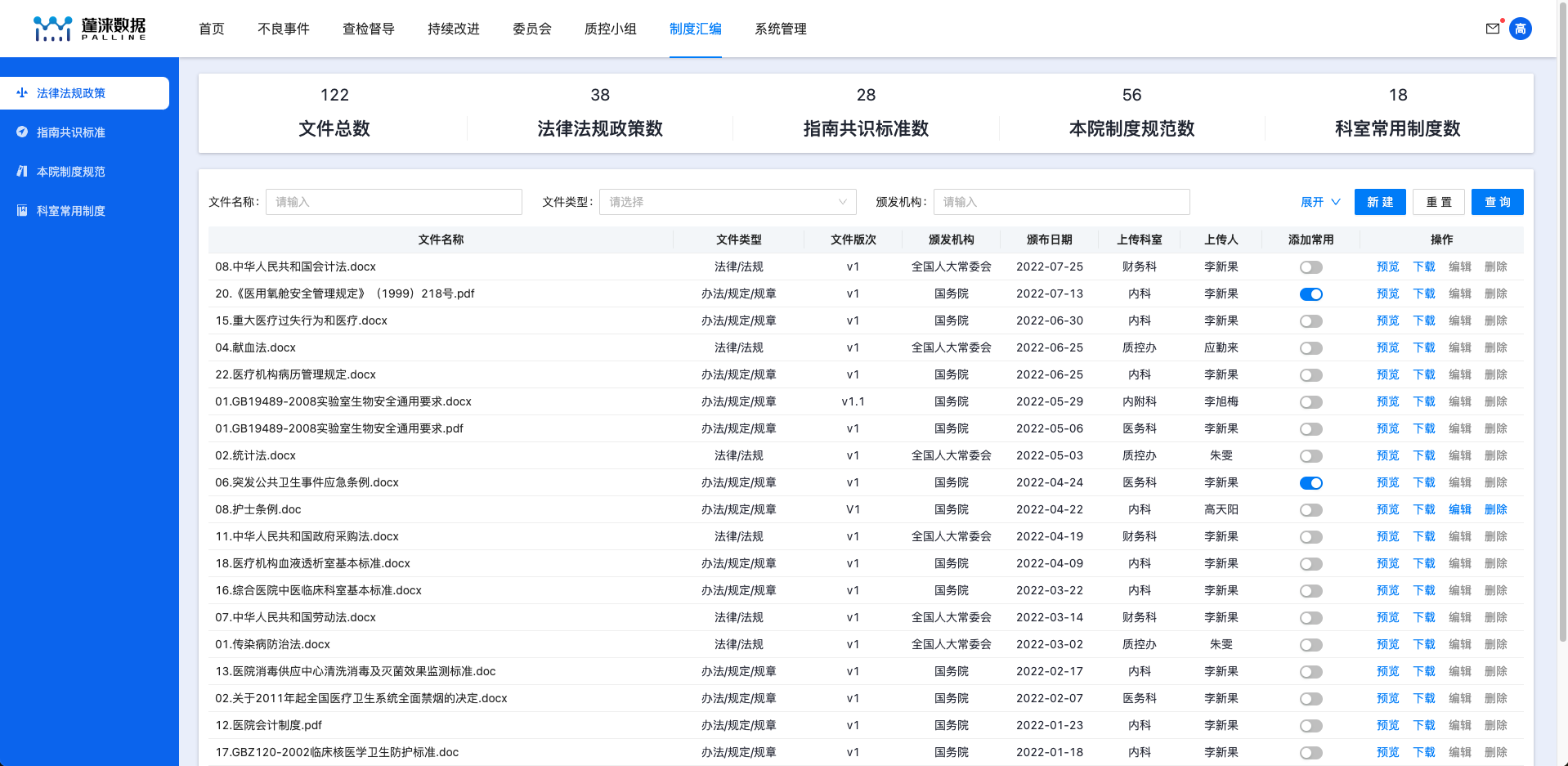Select 科室常用制度 in sidebar
Screen dimensions: 1568x766
(71, 211)
